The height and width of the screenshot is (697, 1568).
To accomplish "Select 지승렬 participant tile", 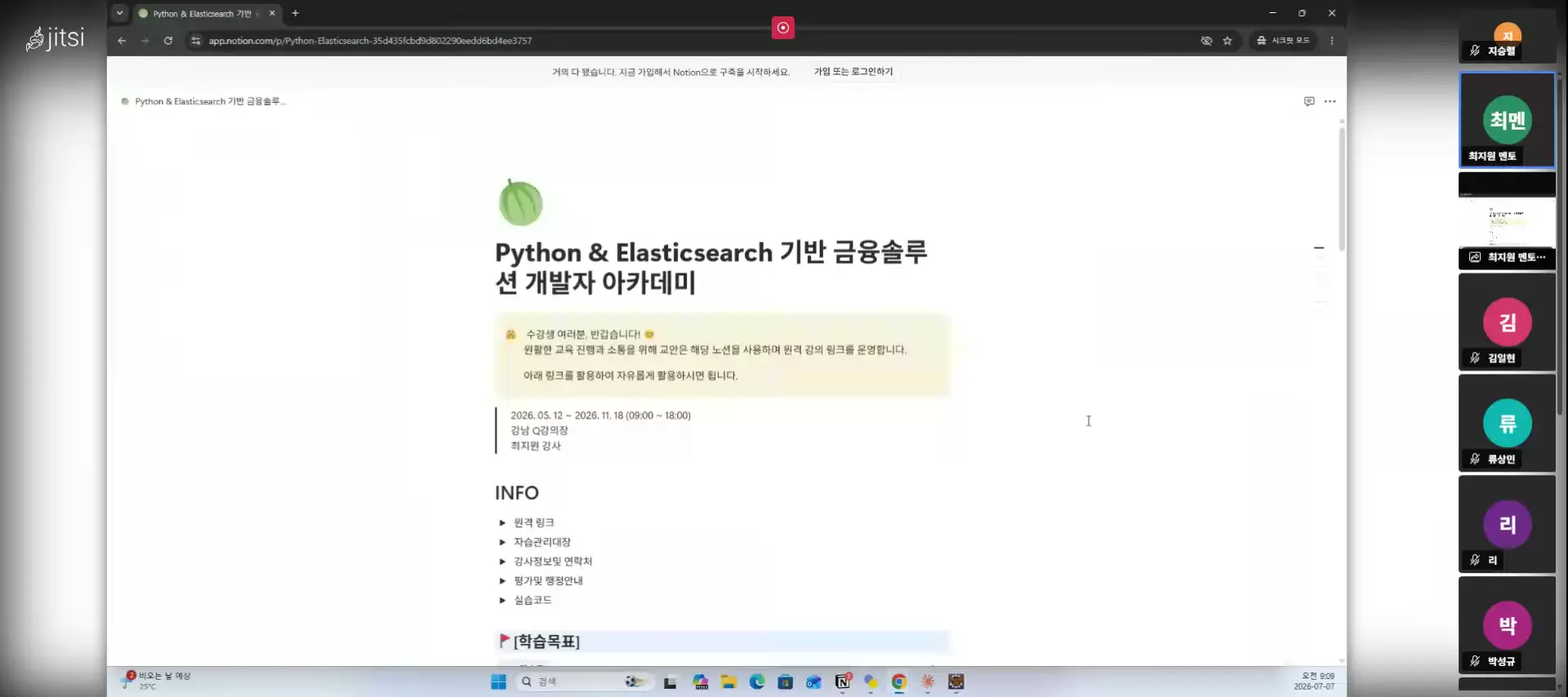I will [x=1507, y=37].
